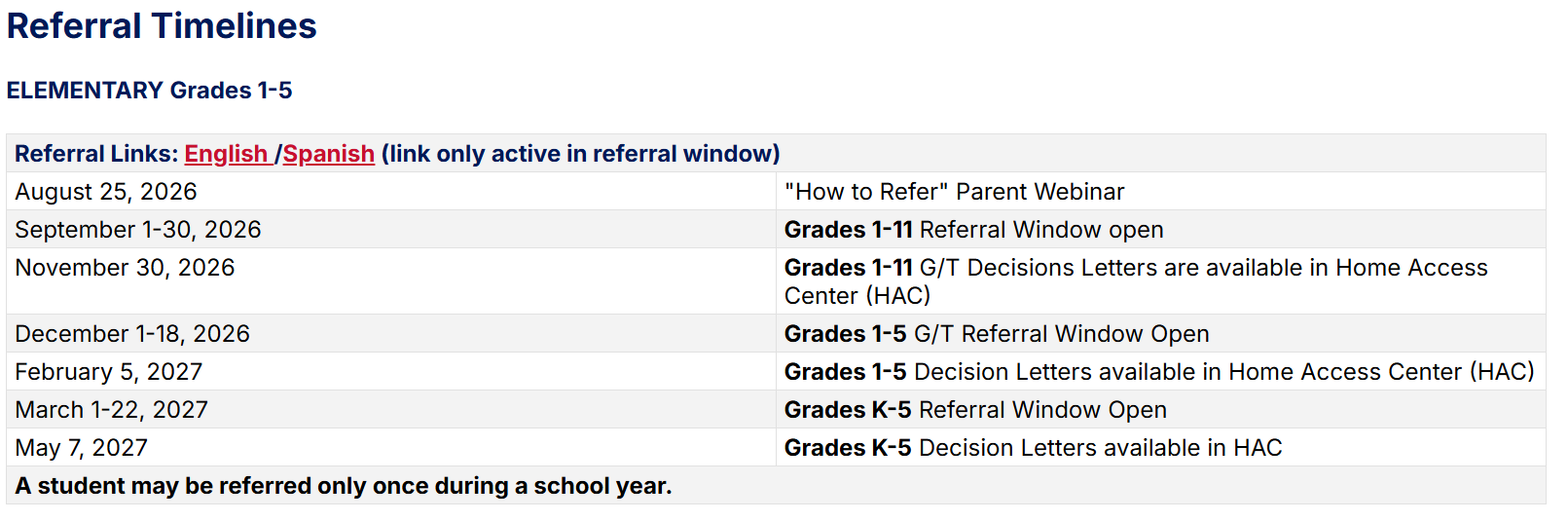Click Grades 1-5 Decision Letters HAC cell
The image size is (1568, 521).
click(1160, 372)
